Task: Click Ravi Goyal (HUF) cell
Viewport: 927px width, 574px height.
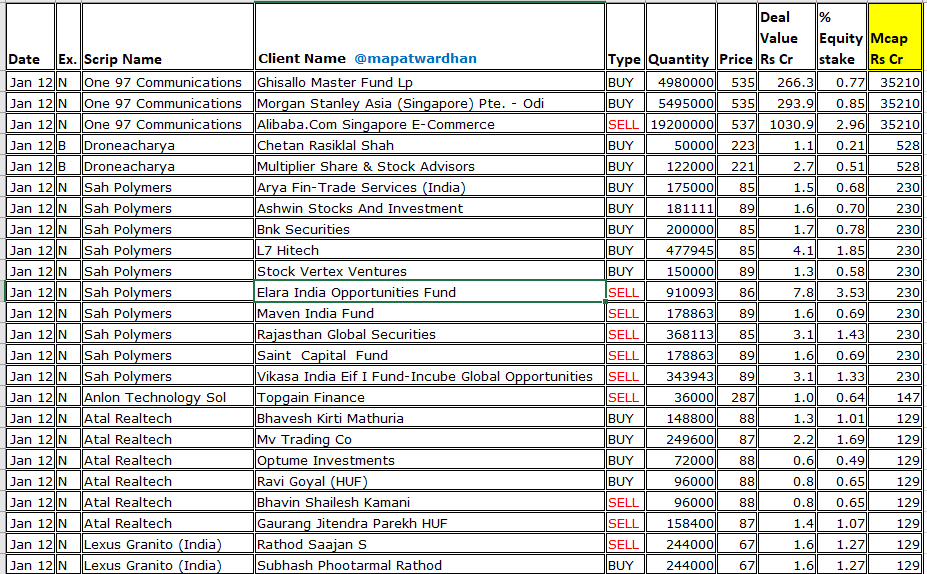Action: point(430,481)
